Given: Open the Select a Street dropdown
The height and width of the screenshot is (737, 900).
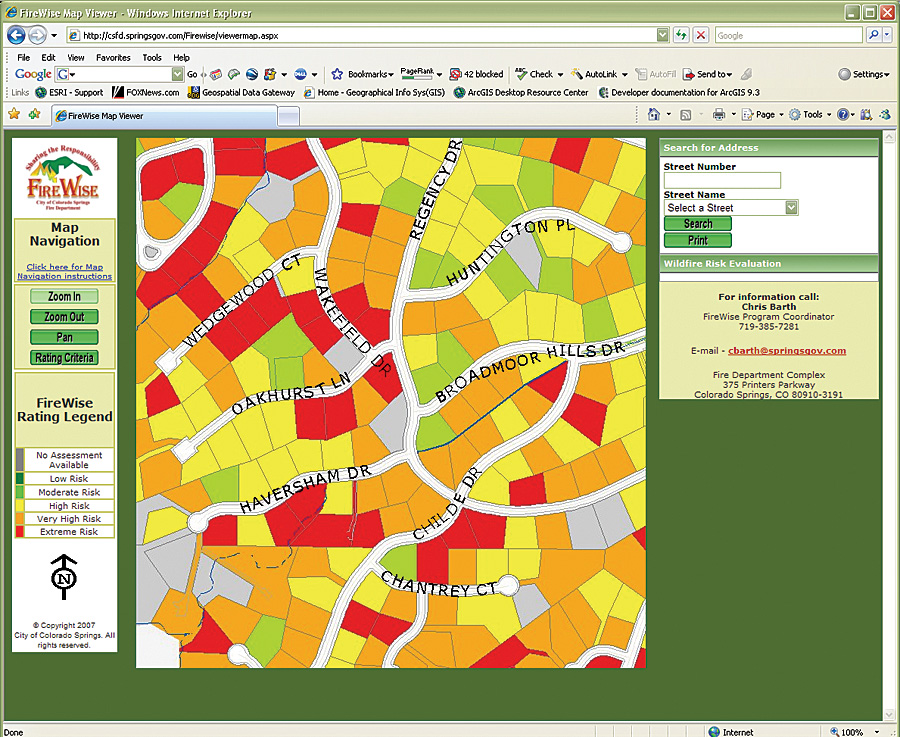Looking at the screenshot, I should [731, 208].
